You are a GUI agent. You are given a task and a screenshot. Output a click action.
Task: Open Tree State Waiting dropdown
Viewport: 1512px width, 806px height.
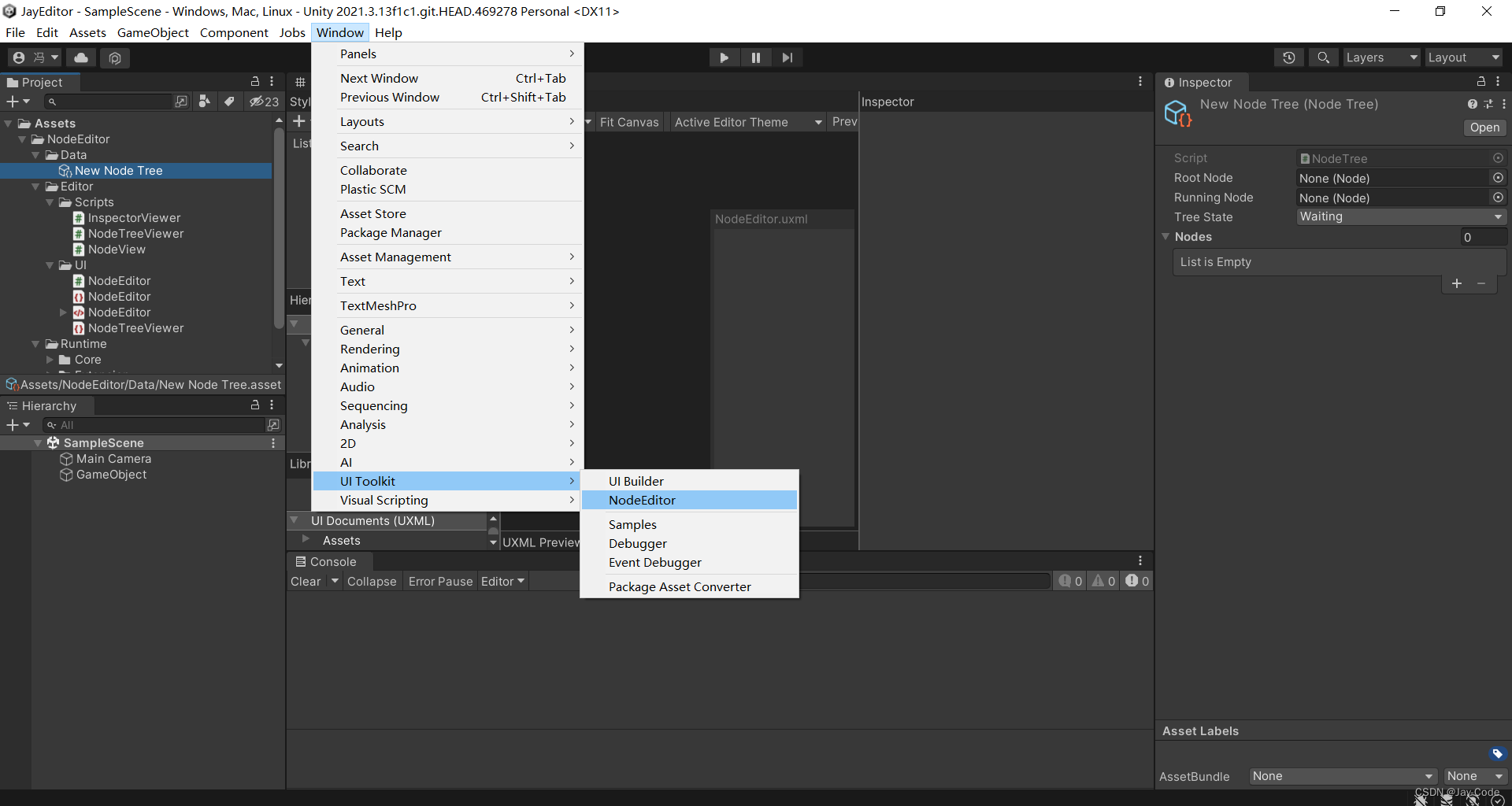[x=1401, y=216]
